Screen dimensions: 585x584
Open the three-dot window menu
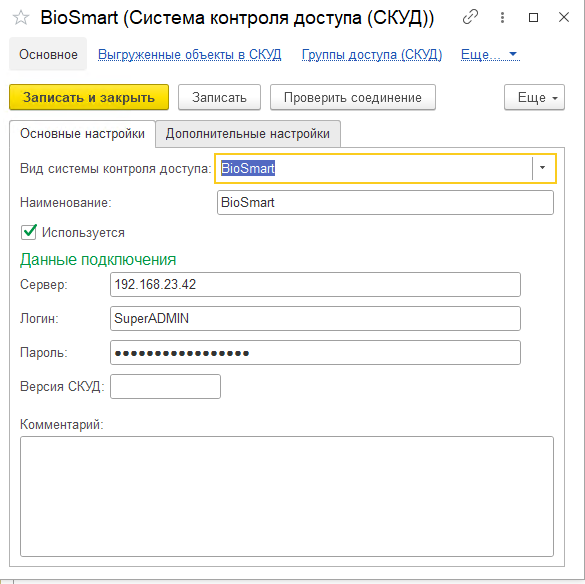(x=502, y=17)
